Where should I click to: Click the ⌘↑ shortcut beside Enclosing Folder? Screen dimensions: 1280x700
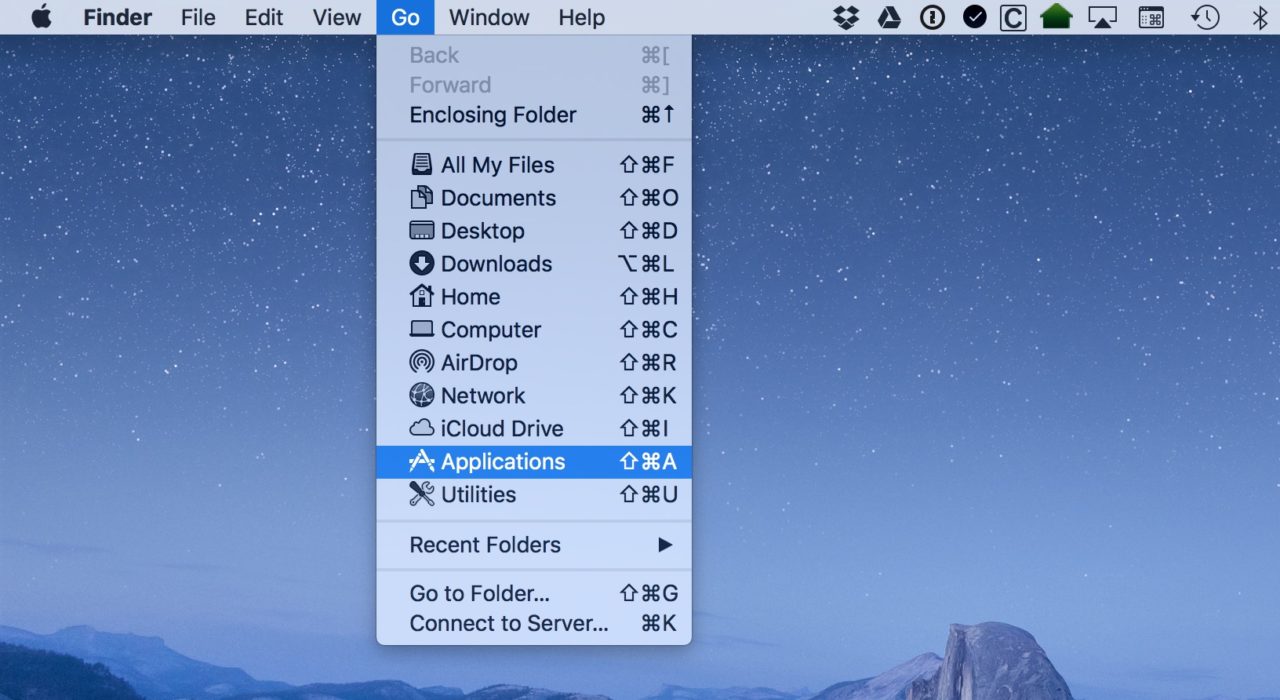click(x=659, y=115)
